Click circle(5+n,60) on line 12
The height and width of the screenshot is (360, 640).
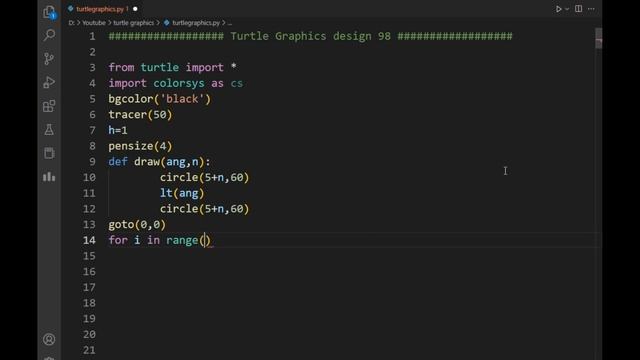204,209
